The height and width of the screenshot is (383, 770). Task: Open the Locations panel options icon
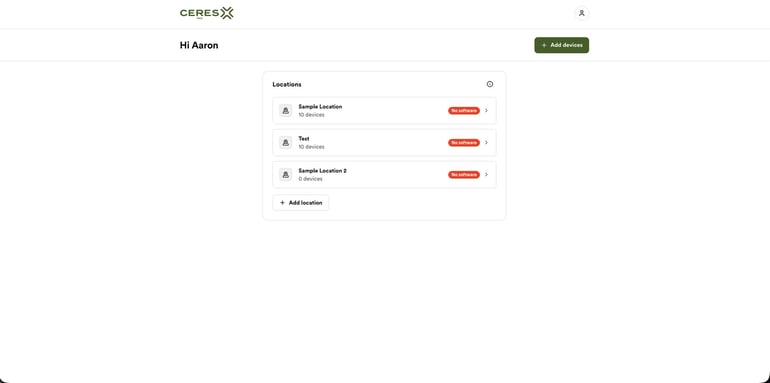click(490, 84)
